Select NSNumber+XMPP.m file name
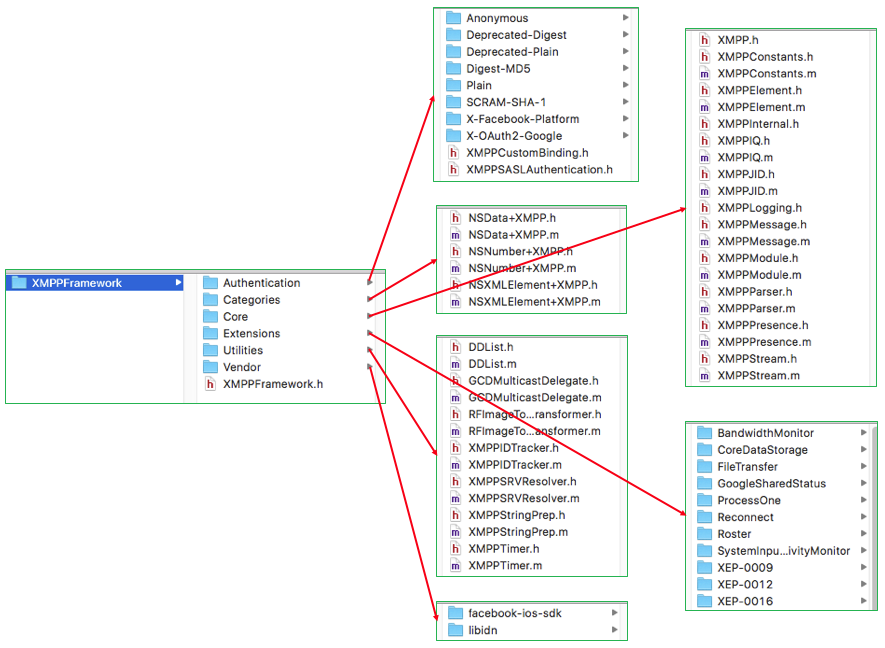Image resolution: width=885 pixels, height=648 pixels. point(522,268)
